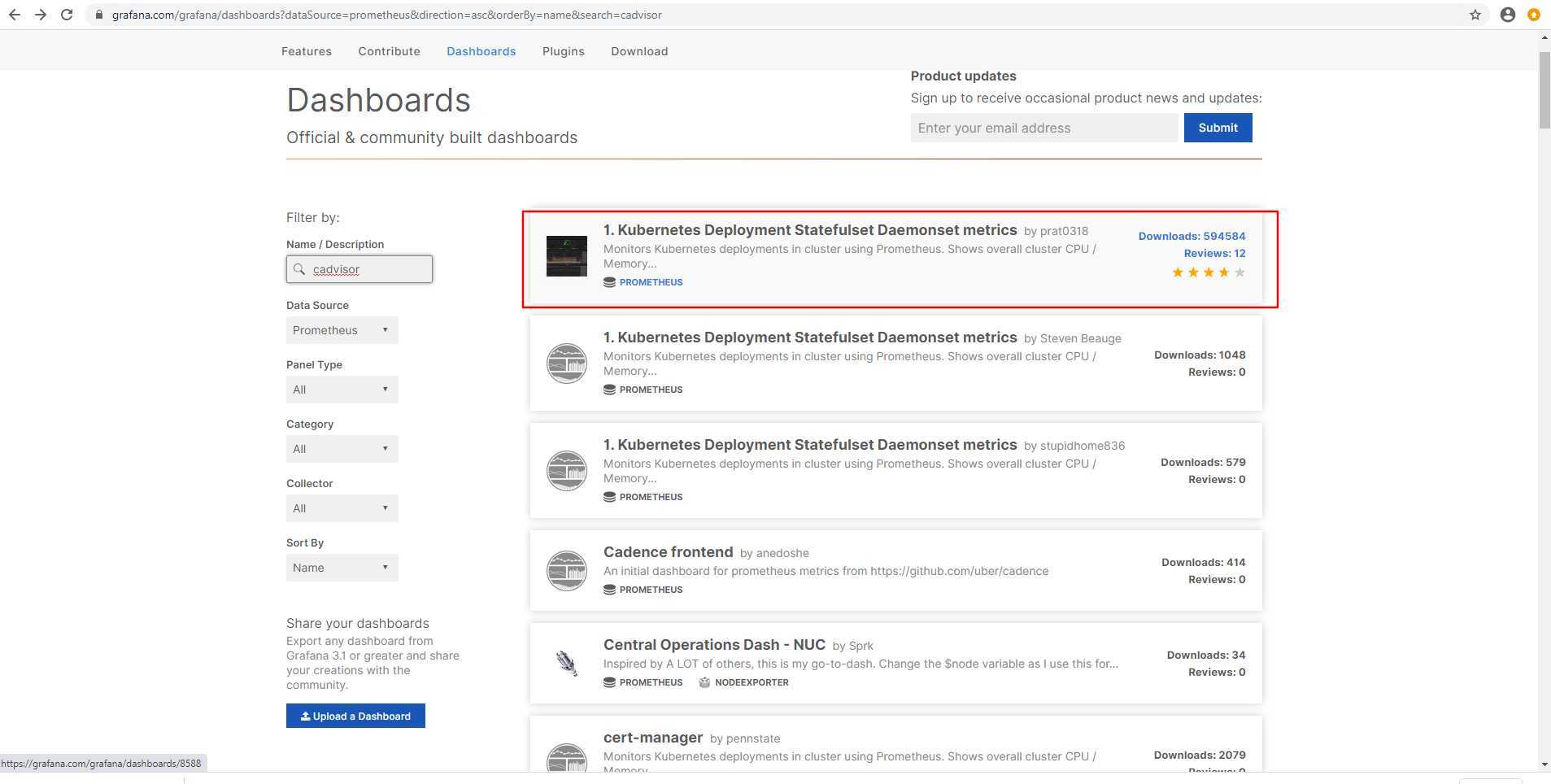Open Kubernetes Deployment metrics by prat0318

click(x=810, y=230)
